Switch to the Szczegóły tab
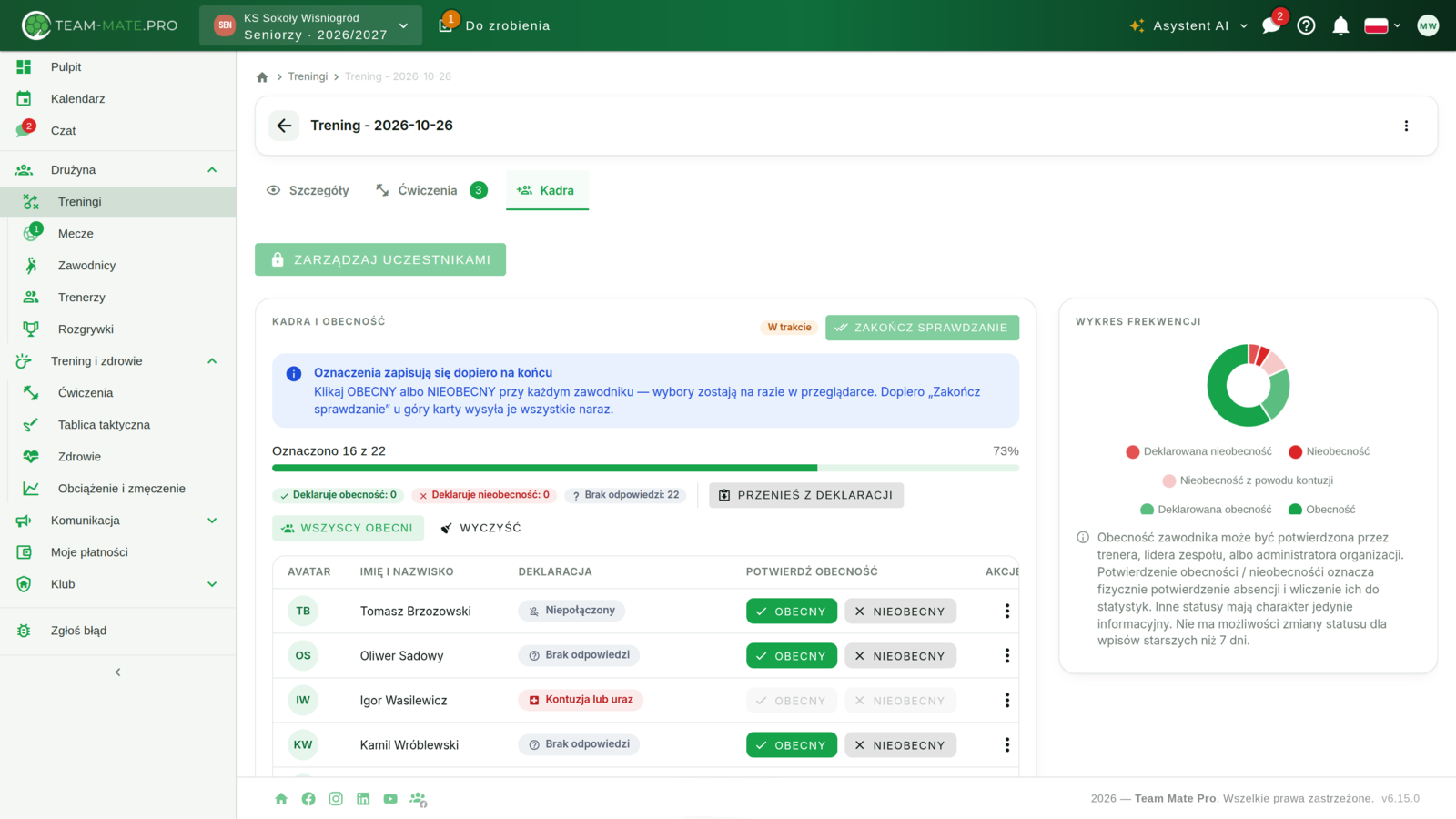Image resolution: width=1456 pixels, height=819 pixels. point(308,190)
